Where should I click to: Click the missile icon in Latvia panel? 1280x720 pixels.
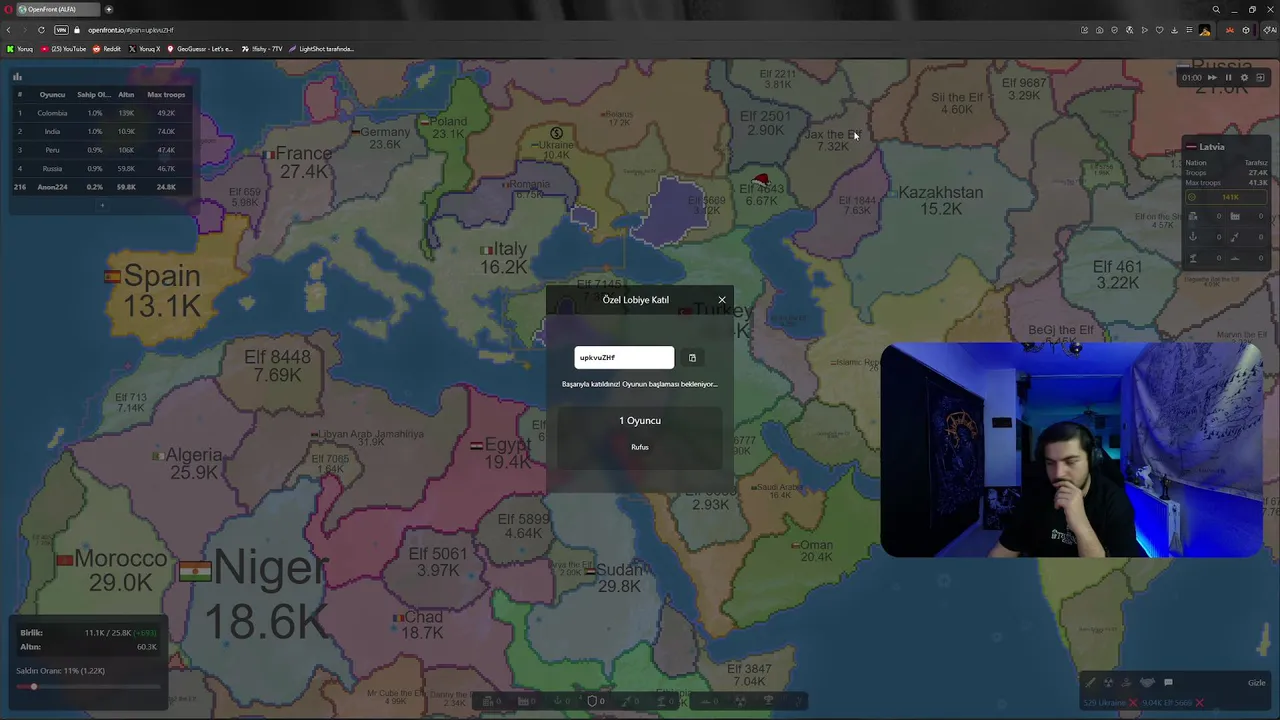(x=1235, y=237)
